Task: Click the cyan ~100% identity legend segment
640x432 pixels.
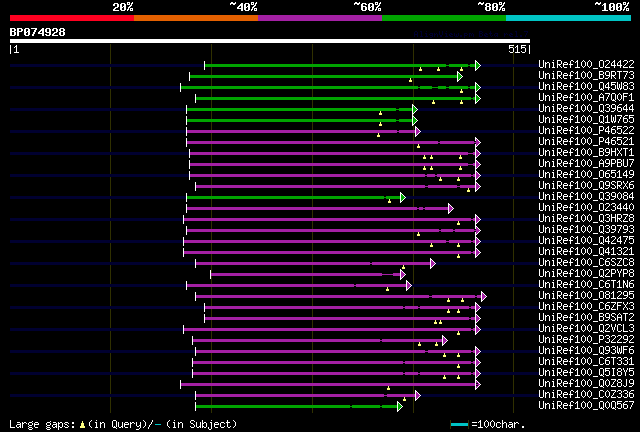Action: click(x=569, y=18)
